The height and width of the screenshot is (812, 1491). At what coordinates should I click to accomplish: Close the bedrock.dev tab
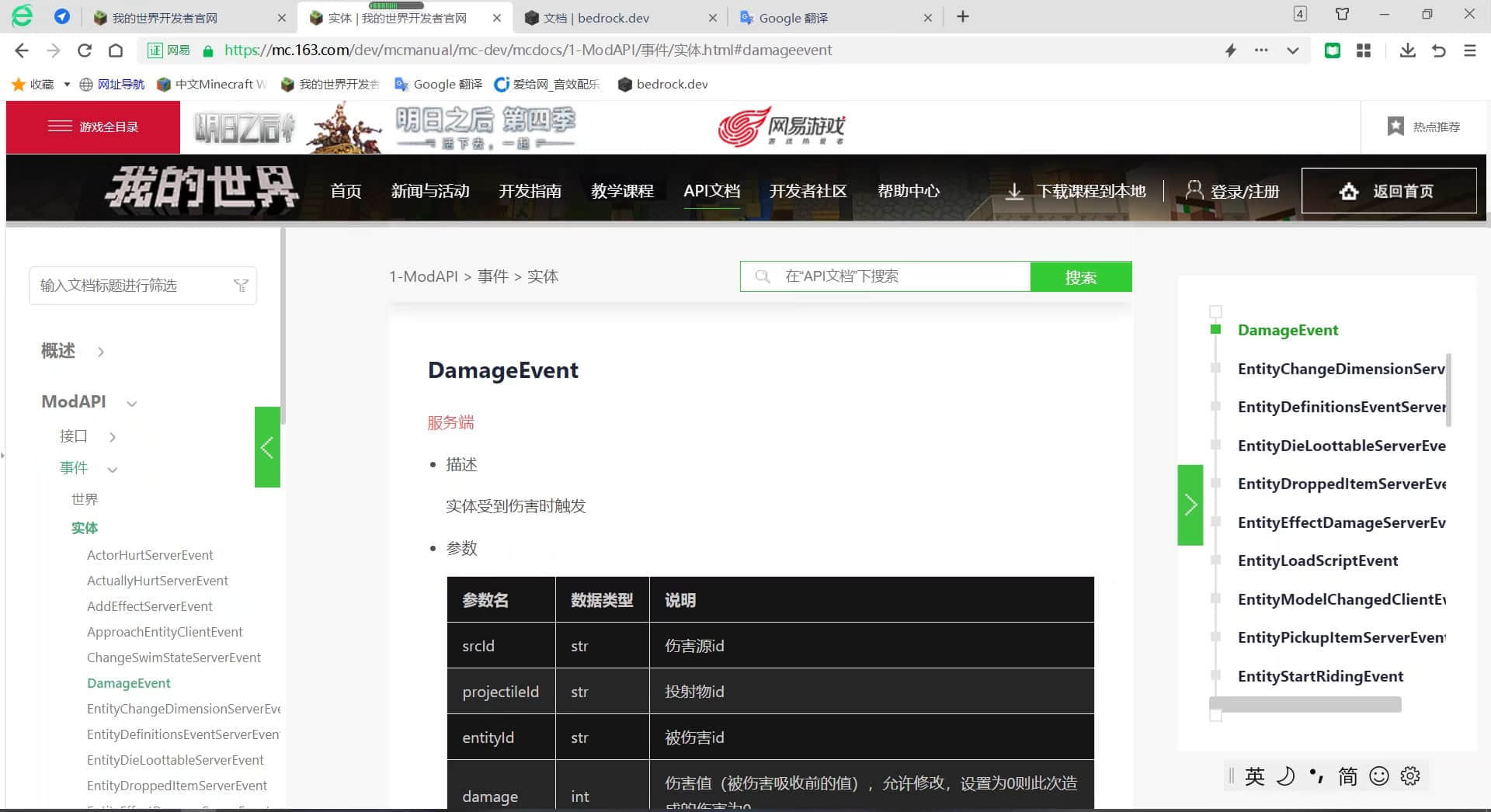pyautogui.click(x=712, y=18)
